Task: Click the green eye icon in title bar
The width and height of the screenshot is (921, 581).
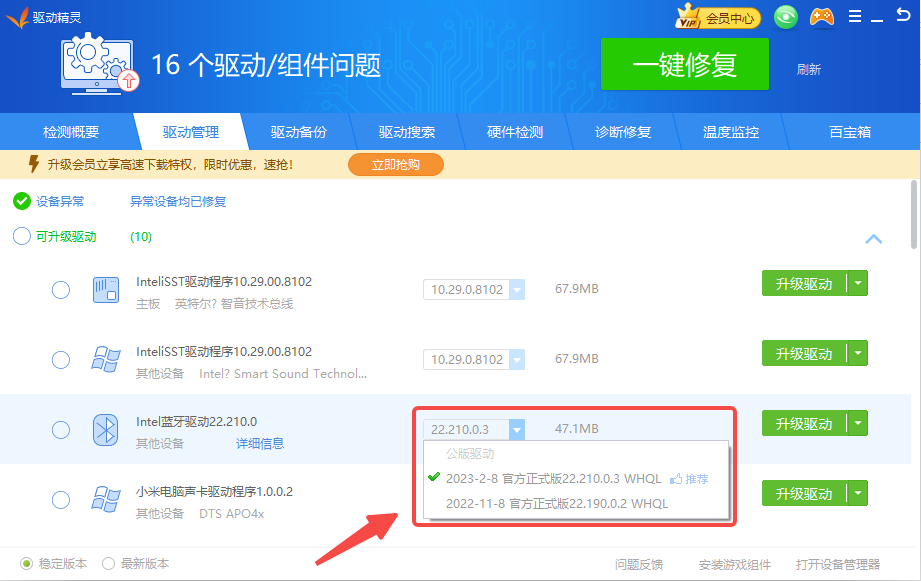Action: click(x=787, y=17)
